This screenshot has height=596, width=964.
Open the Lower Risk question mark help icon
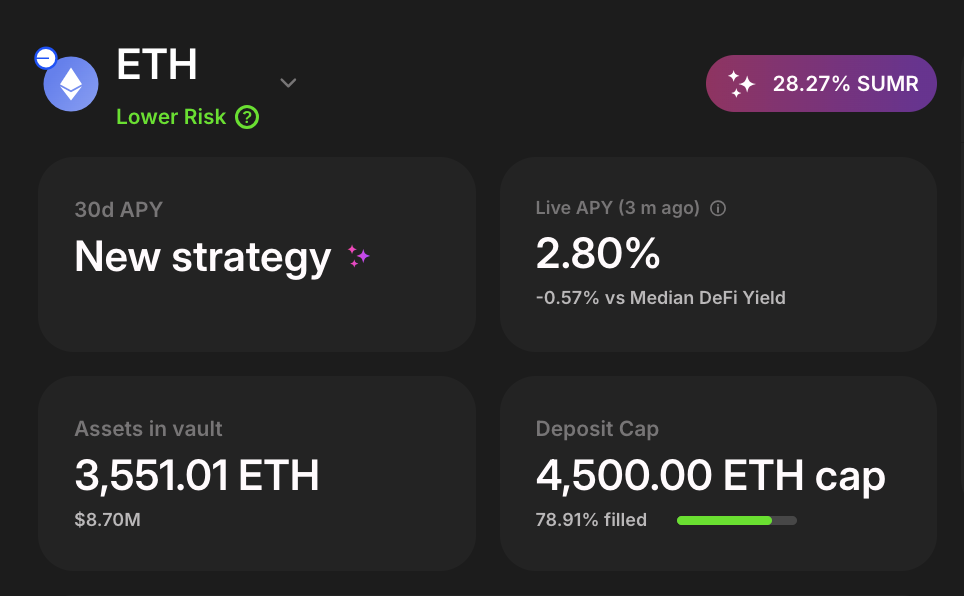[x=247, y=117]
